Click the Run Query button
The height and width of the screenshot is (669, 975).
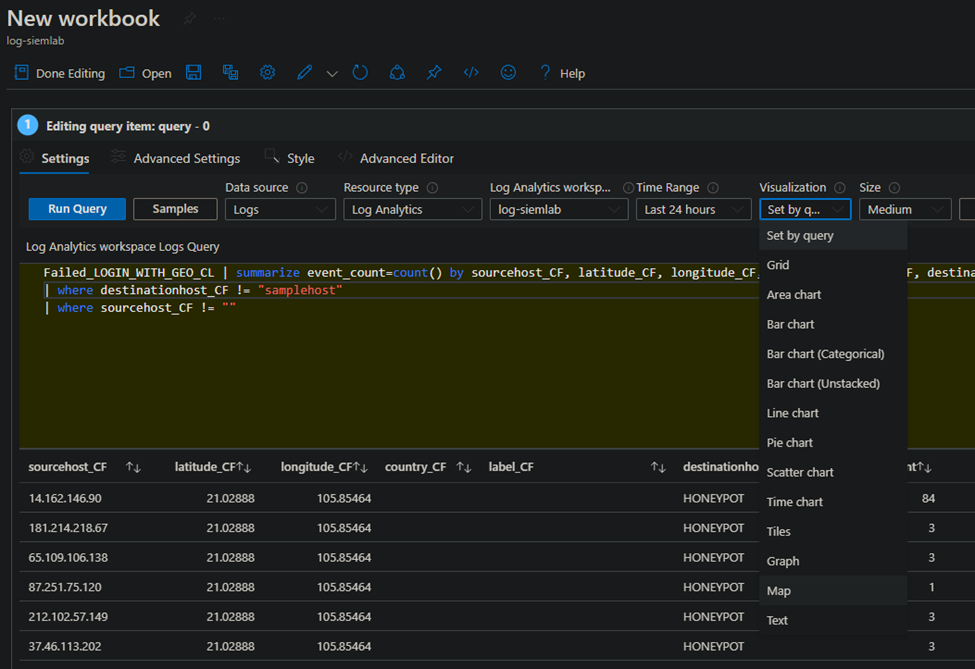point(76,208)
